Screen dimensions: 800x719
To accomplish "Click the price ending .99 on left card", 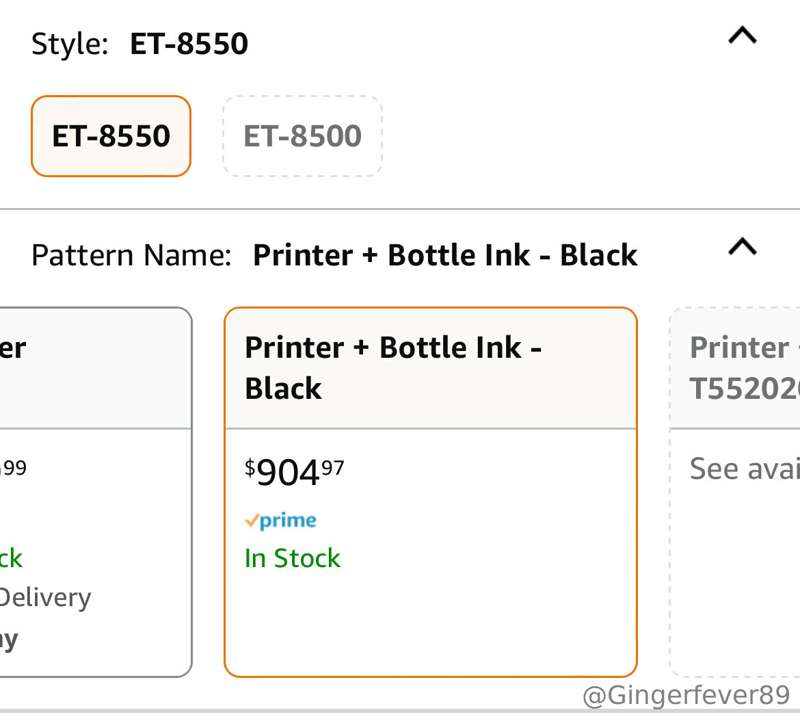I will click(x=13, y=467).
